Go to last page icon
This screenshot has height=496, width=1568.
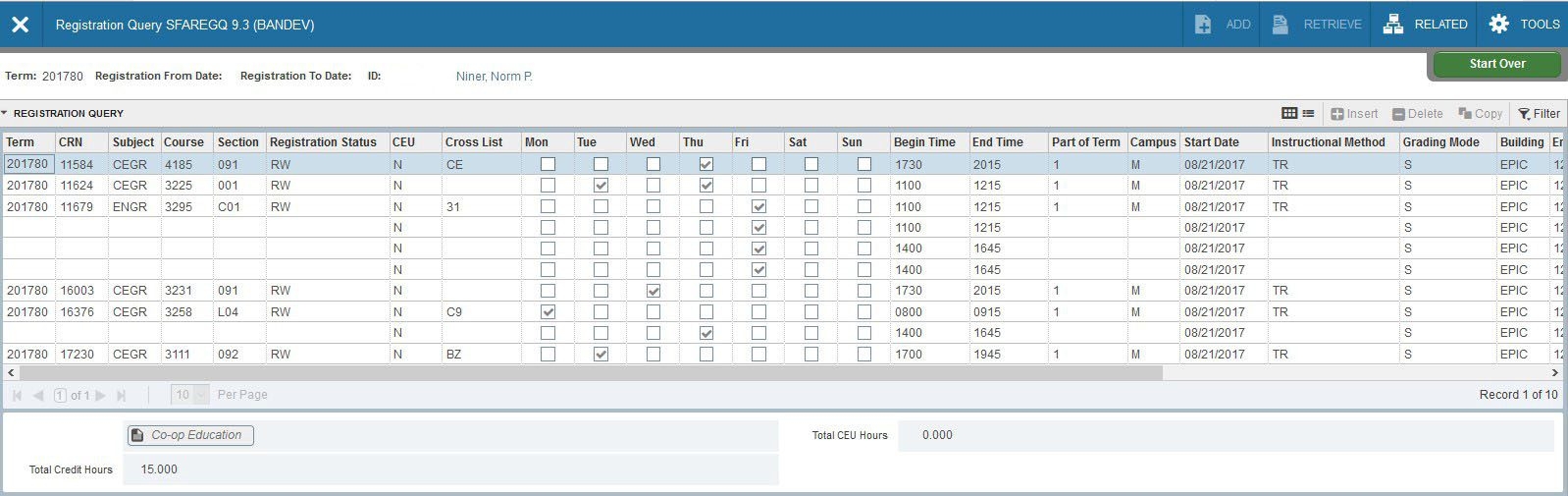point(122,396)
